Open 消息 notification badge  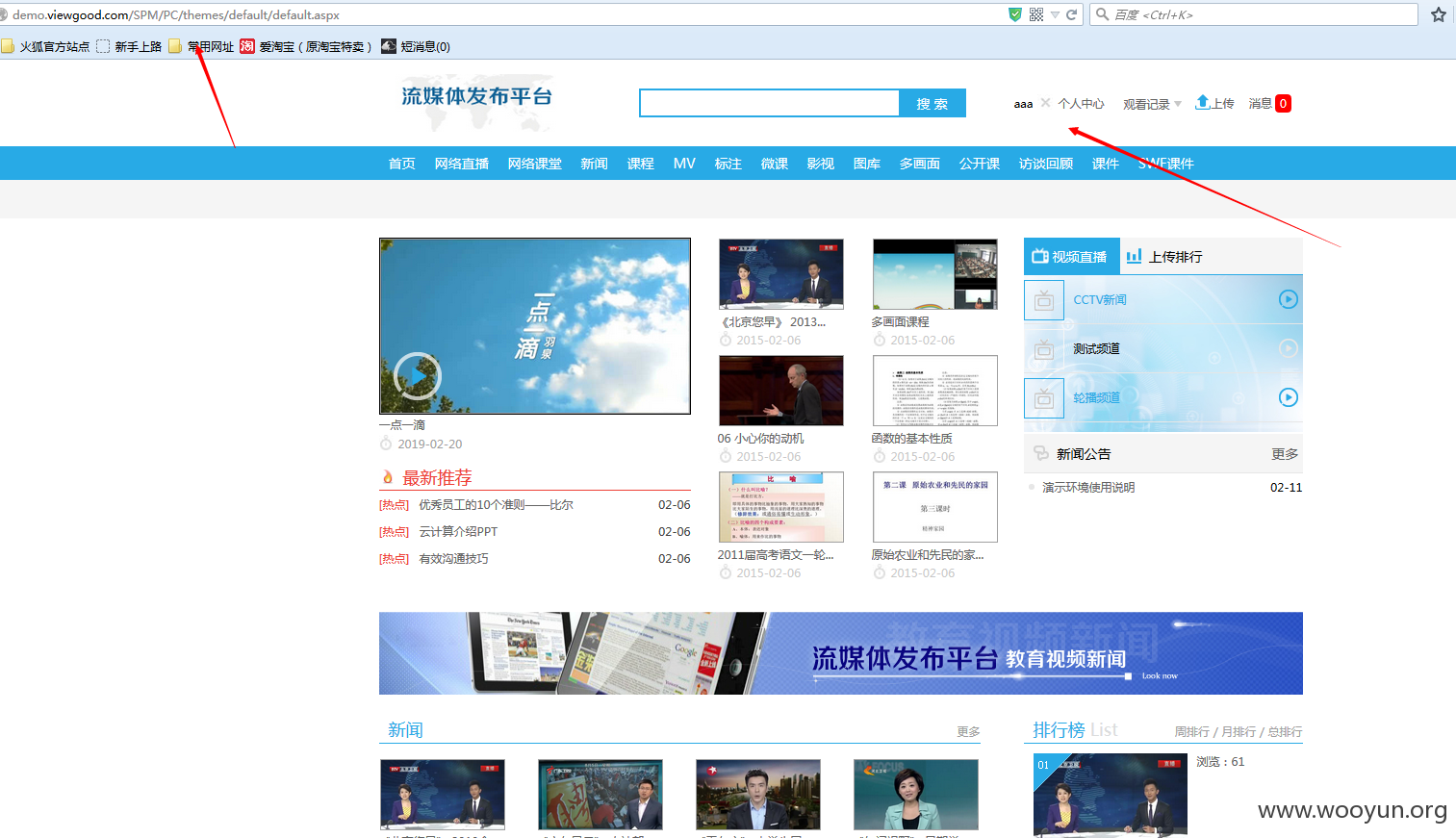point(1283,103)
